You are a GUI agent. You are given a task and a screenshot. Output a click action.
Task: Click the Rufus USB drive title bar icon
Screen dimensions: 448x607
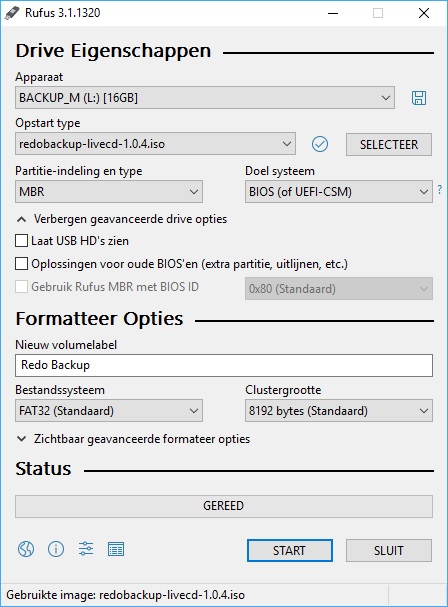click(x=12, y=13)
